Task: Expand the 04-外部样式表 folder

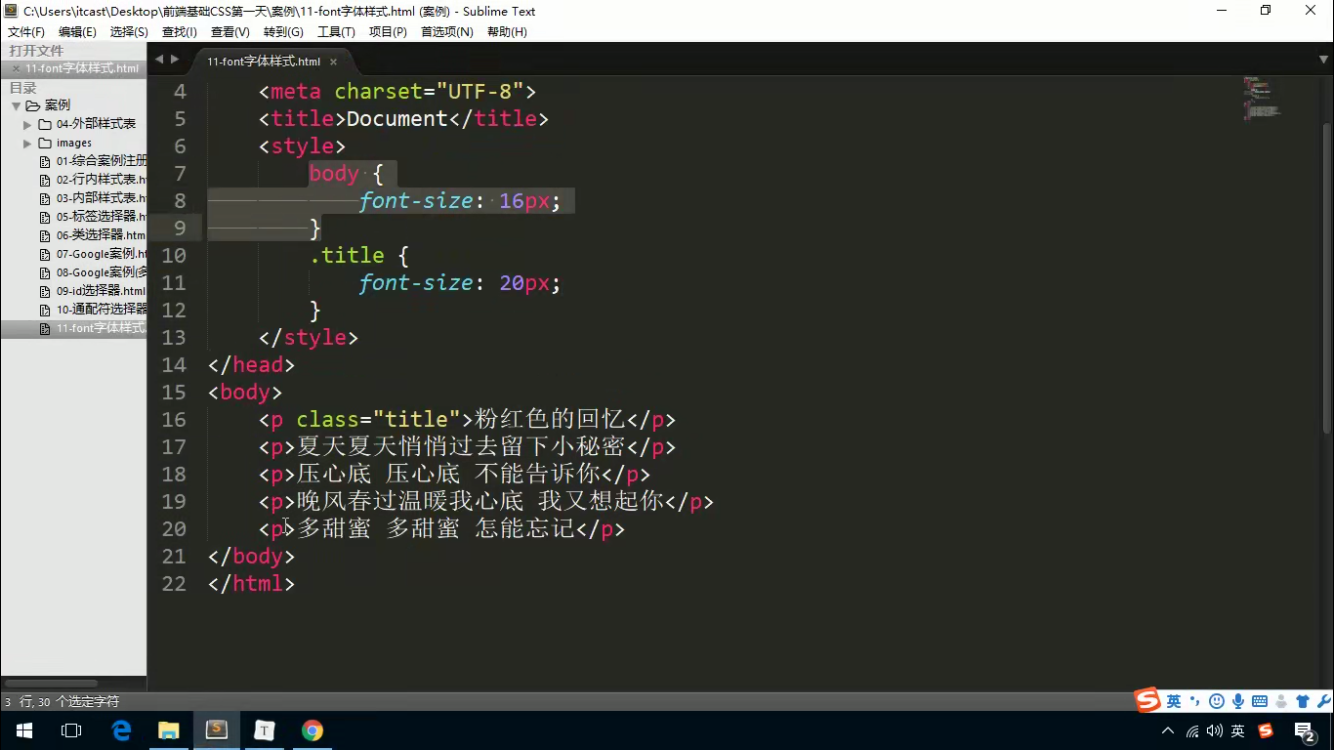Action: pyautogui.click(x=28, y=125)
